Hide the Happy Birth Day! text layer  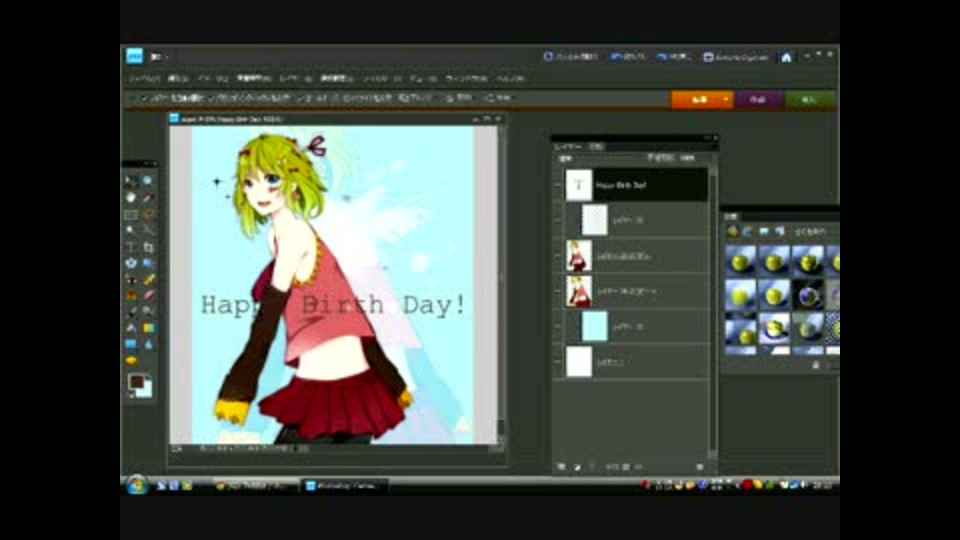558,184
